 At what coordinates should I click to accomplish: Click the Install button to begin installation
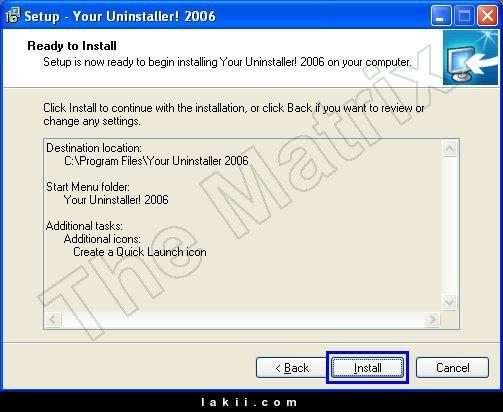tap(367, 368)
